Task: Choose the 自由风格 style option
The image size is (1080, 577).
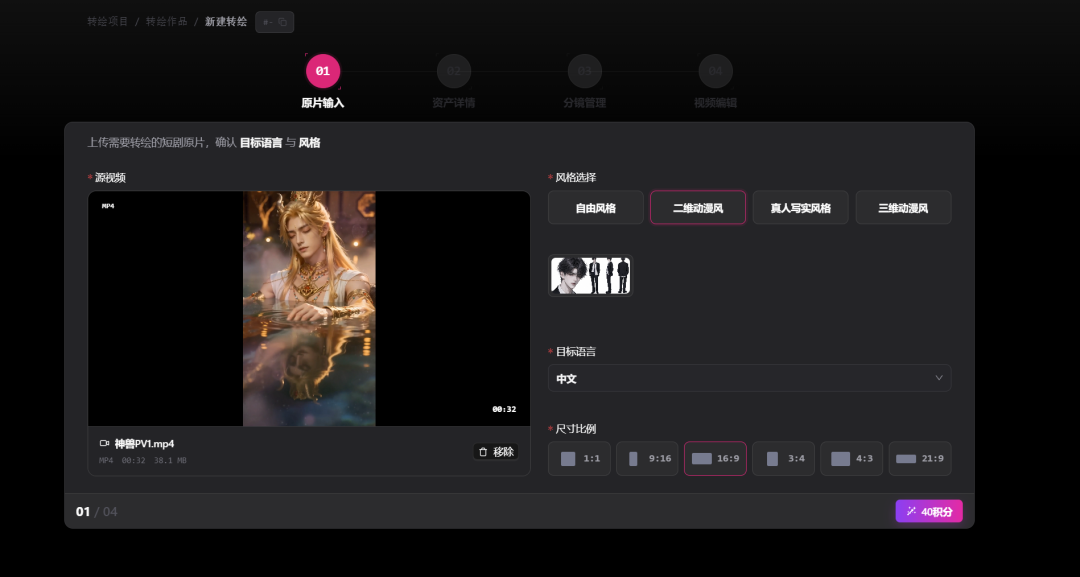Action: pos(596,208)
